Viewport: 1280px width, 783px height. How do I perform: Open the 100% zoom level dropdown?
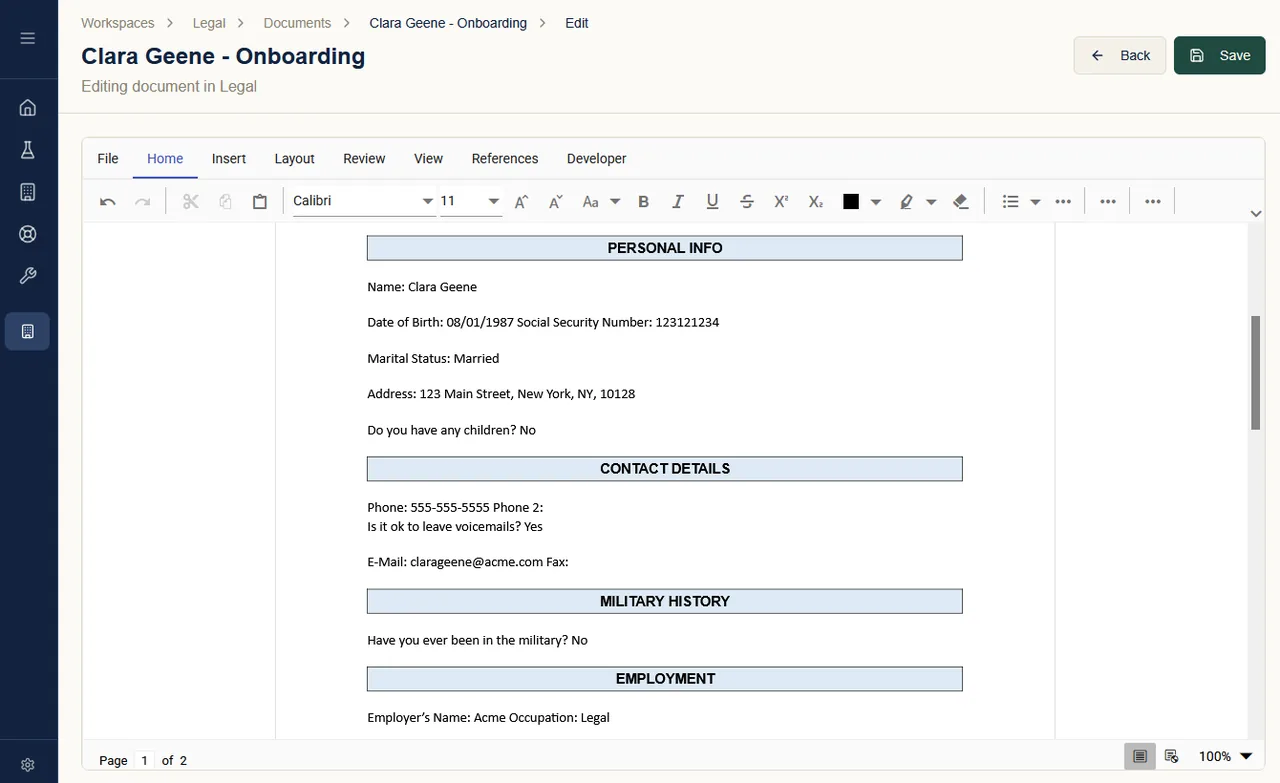coord(1246,757)
